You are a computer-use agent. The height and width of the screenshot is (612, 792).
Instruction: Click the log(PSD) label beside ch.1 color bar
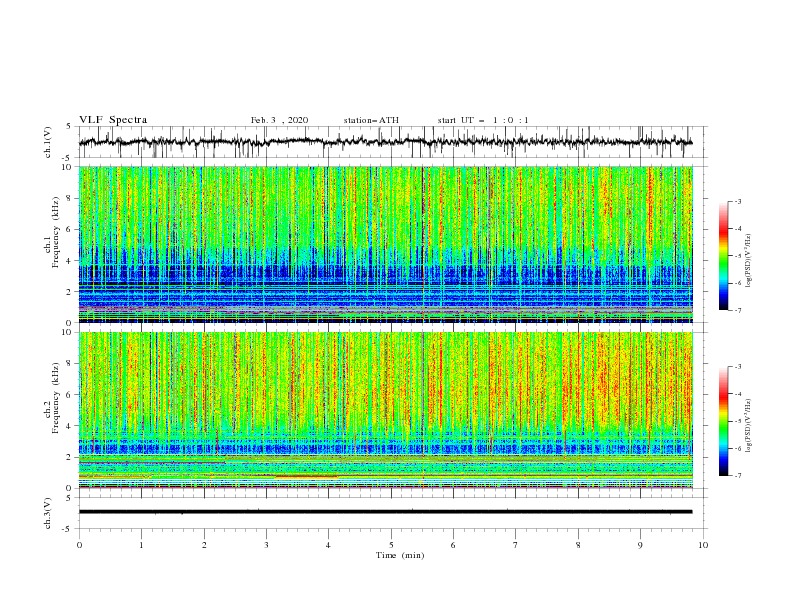[x=748, y=261]
